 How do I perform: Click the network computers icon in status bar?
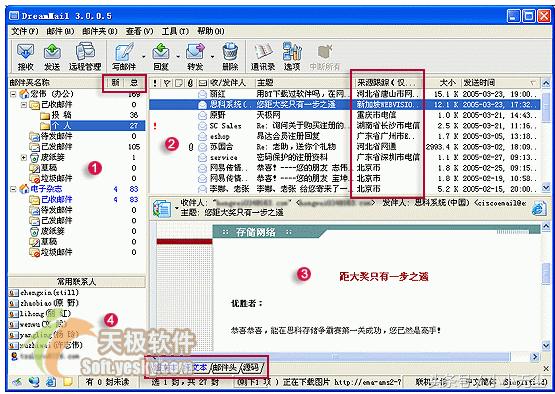click(x=34, y=382)
